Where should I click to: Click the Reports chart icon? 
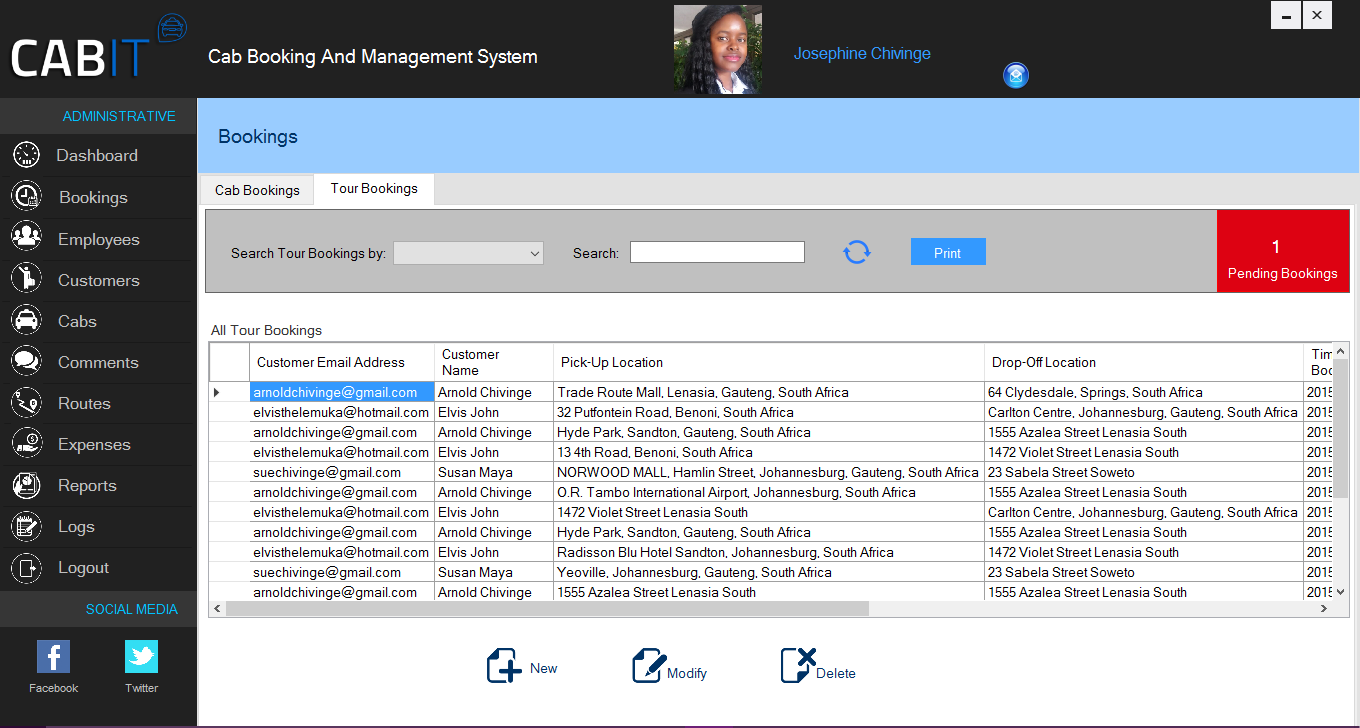coord(26,485)
